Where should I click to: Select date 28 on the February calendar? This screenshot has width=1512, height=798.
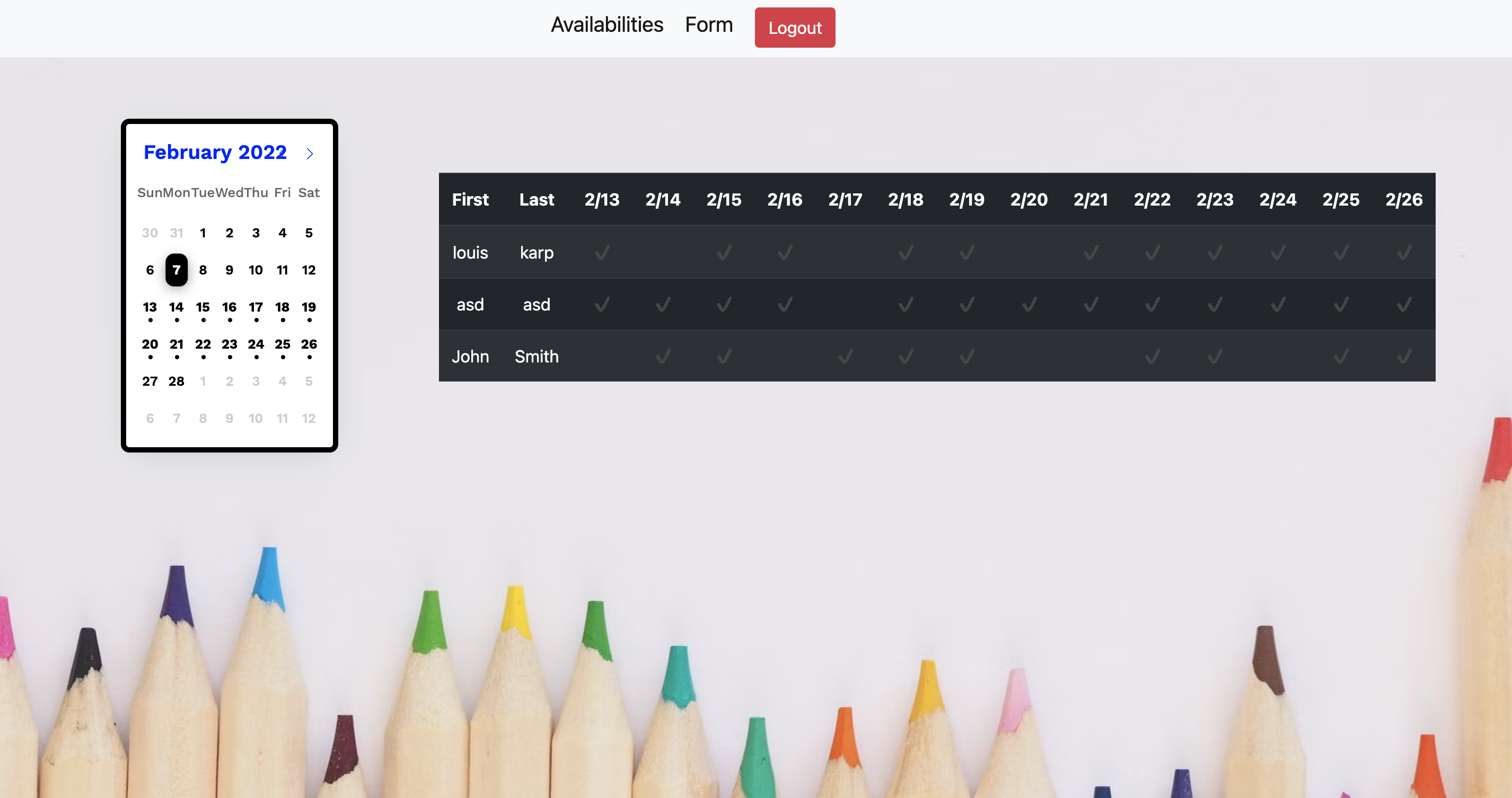[176, 381]
